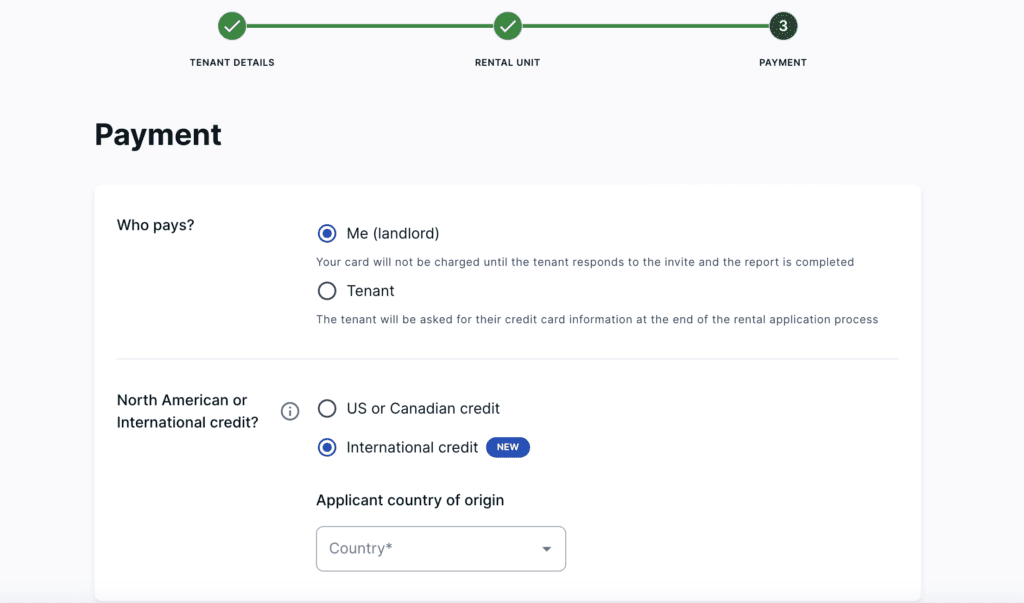
Task: Expand the Country dropdown arrow
Action: click(546, 549)
